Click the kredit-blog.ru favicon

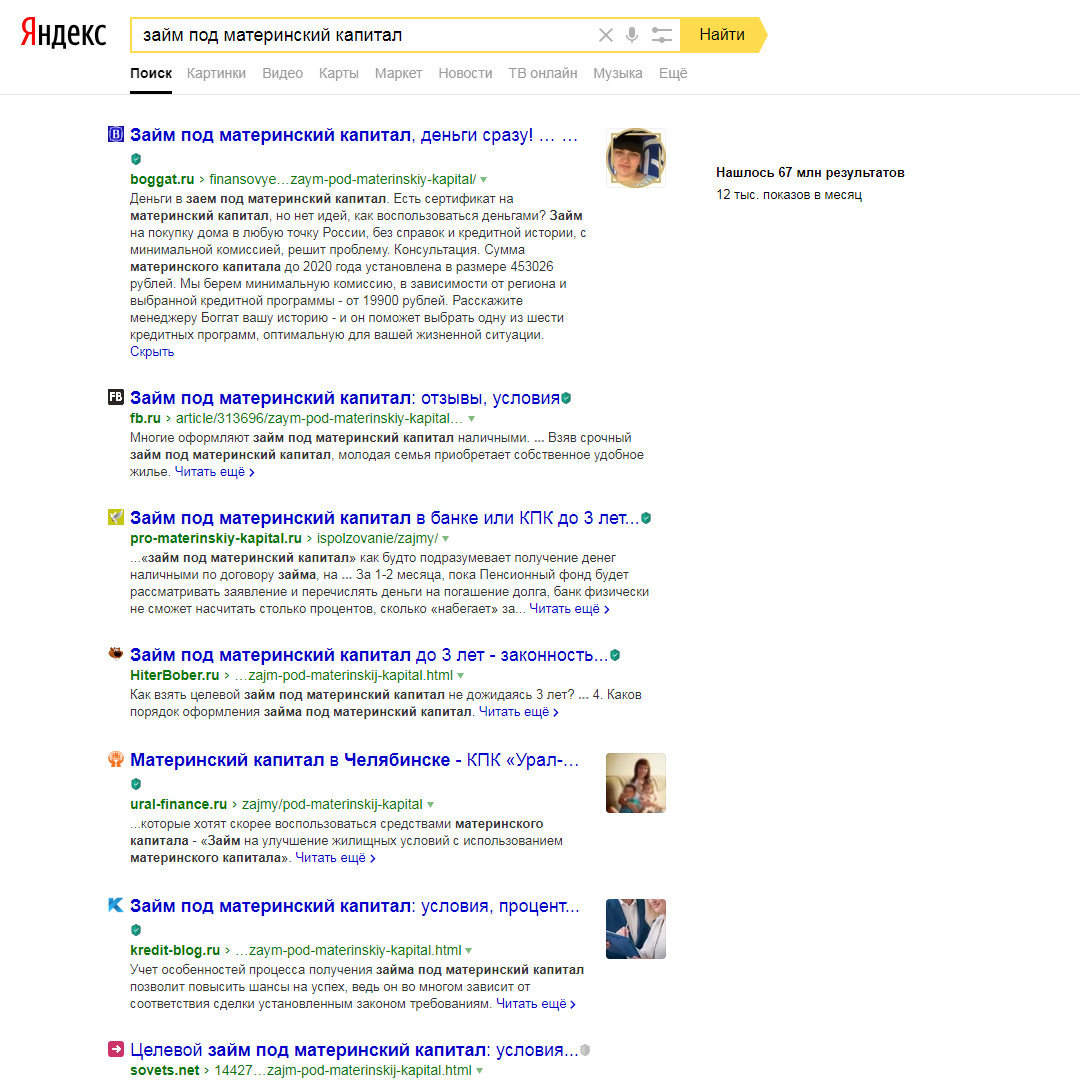(x=116, y=904)
